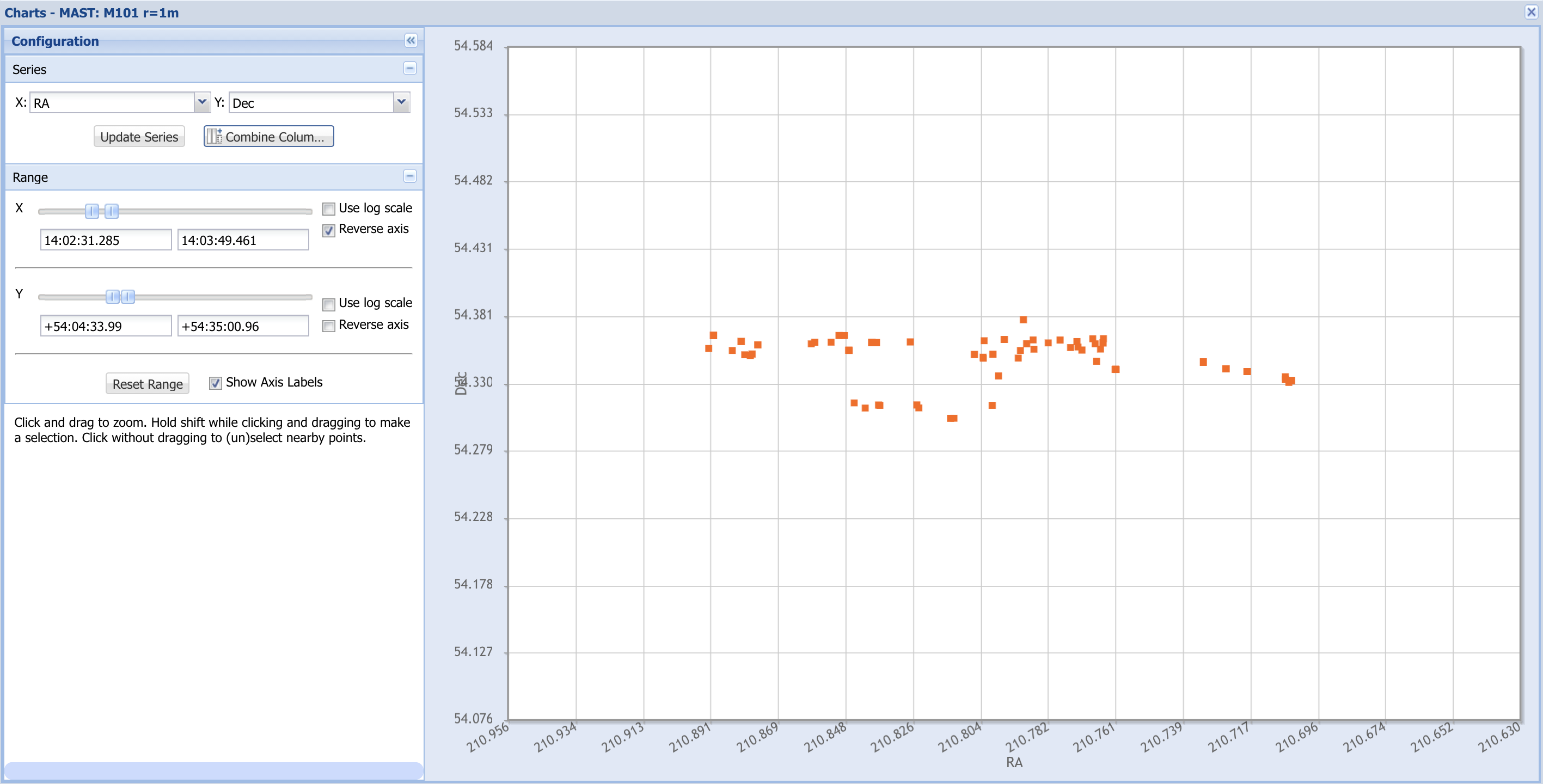Enable Use log scale for Y axis
Image resolution: width=1543 pixels, height=784 pixels.
328,305
